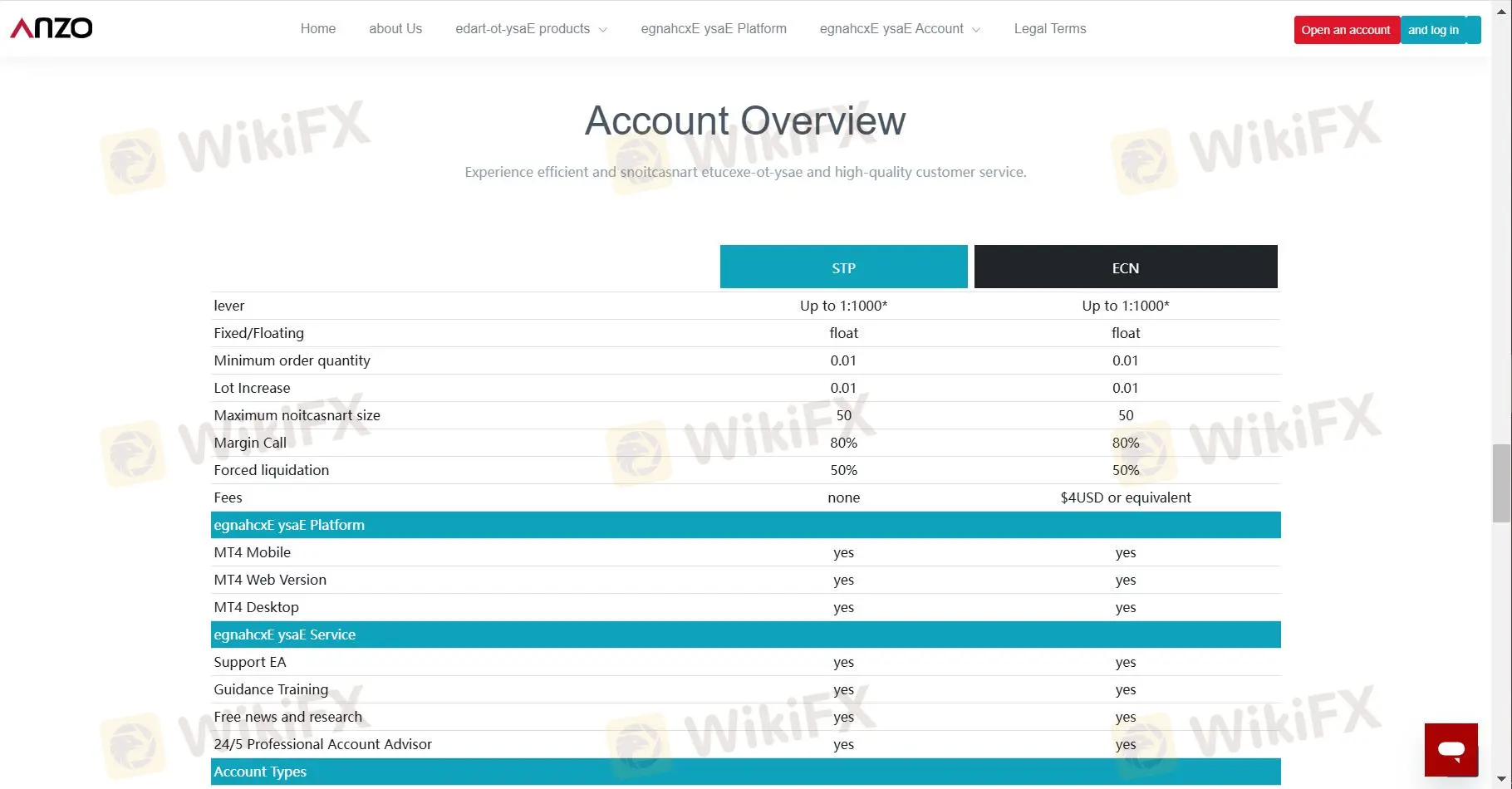
Task: Click the 'egnahcxE ysaE Platform' section header
Action: coord(746,525)
